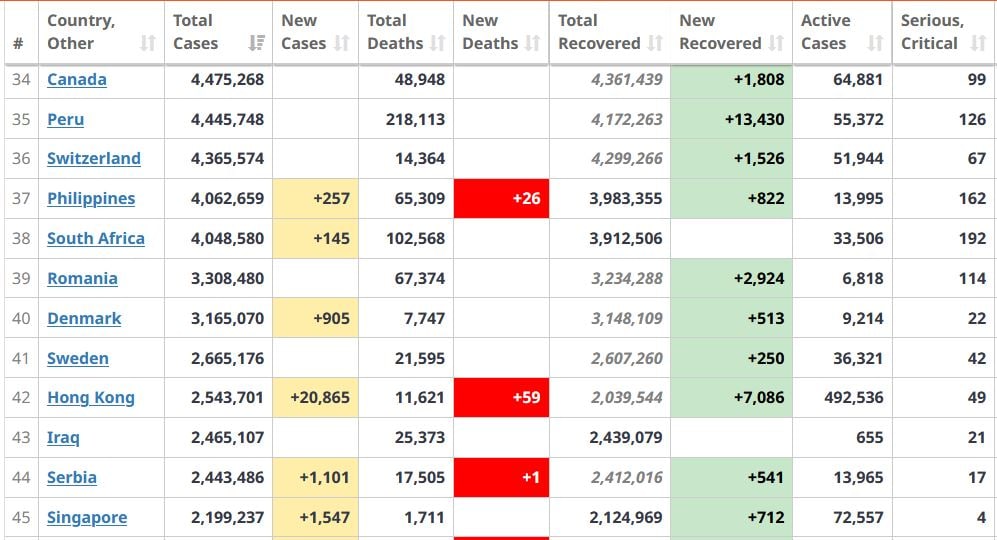Select Singapore total deaths 1,711
This screenshot has height=540, width=997.
click(424, 518)
